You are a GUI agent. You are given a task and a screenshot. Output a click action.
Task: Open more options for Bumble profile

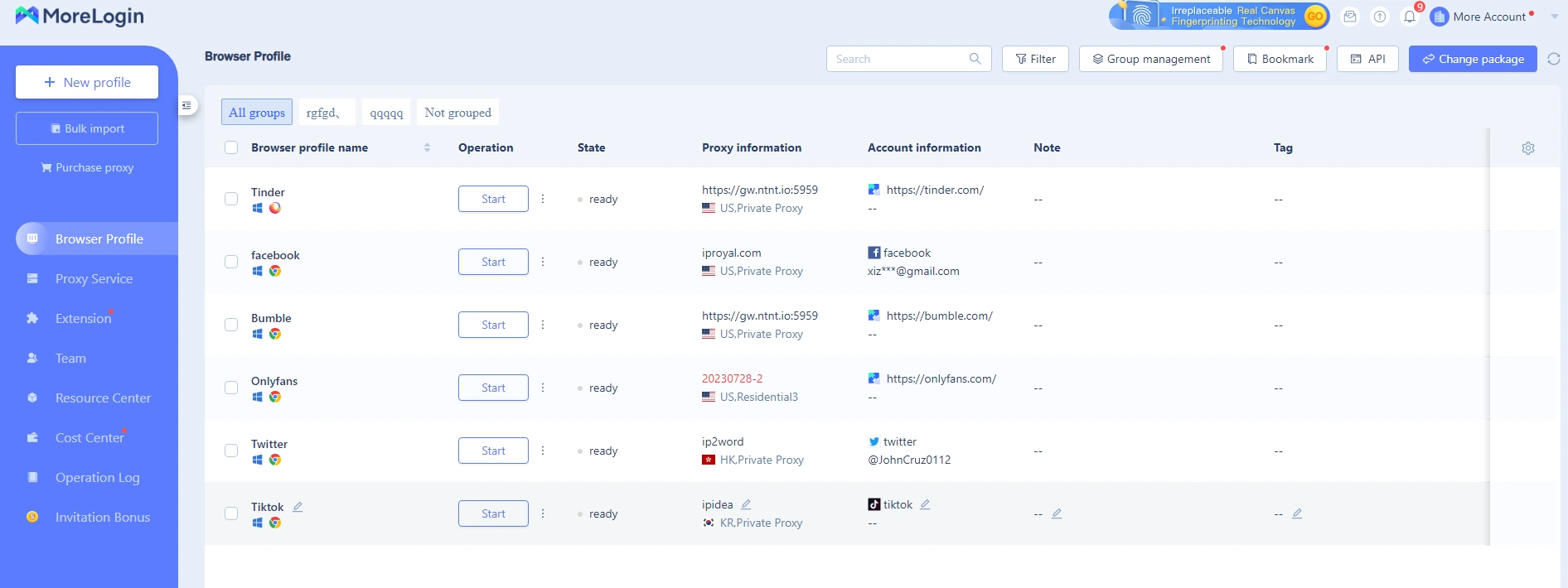[543, 325]
